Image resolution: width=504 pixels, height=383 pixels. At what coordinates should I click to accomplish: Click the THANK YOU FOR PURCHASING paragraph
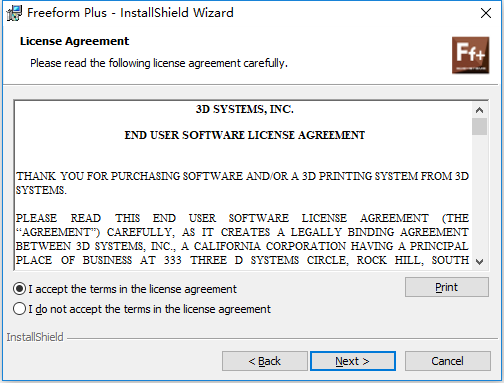pyautogui.click(x=242, y=183)
